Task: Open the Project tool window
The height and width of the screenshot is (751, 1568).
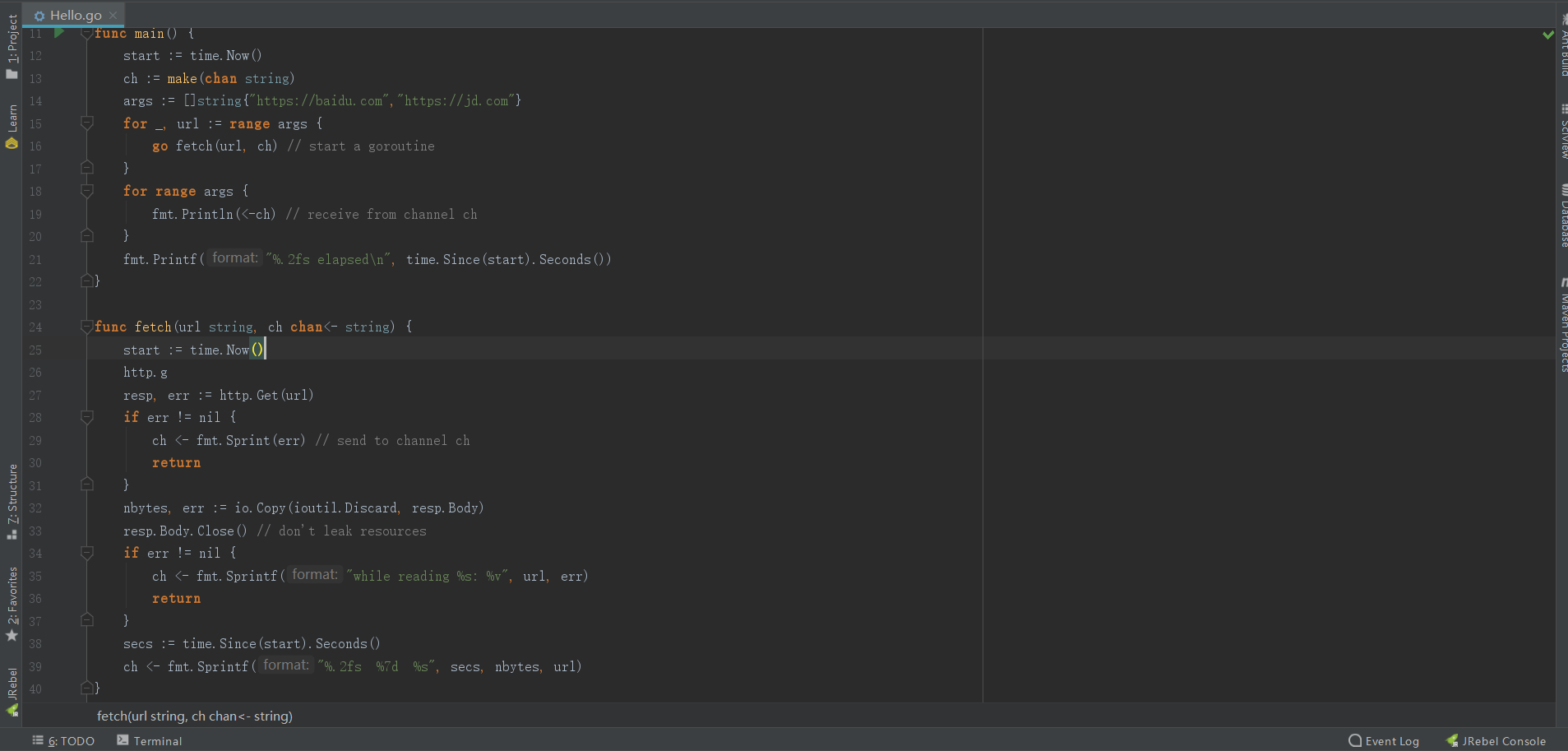Action: tap(12, 47)
